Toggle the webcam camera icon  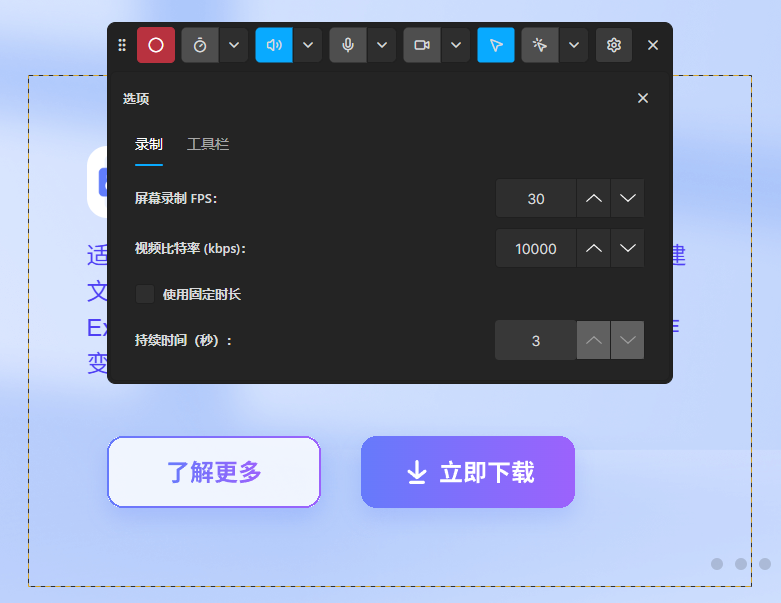(422, 45)
